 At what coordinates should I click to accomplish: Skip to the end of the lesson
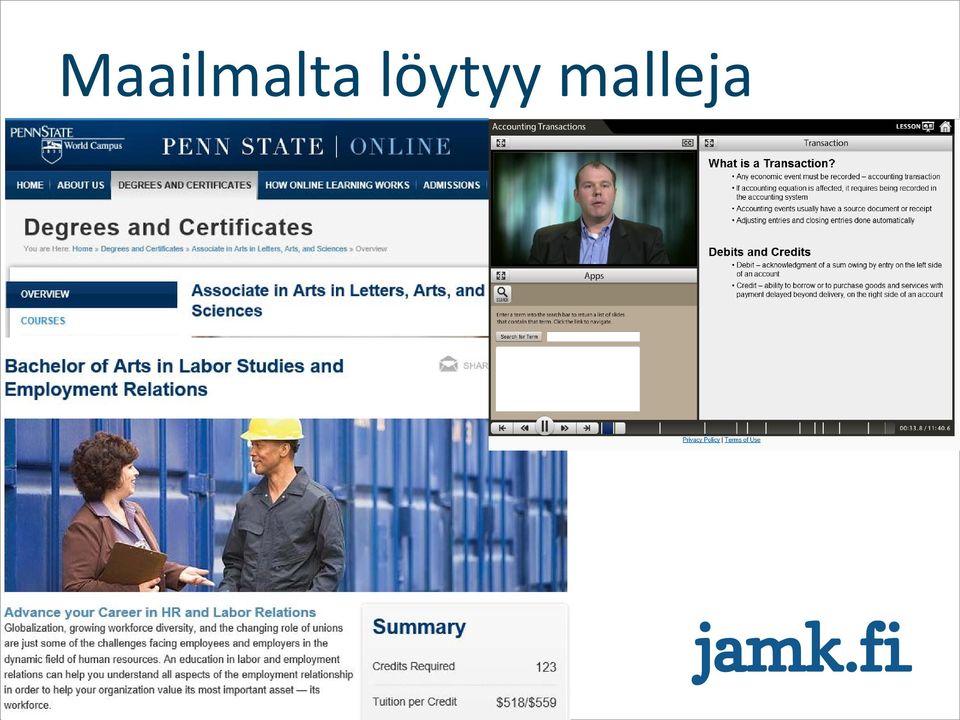click(x=587, y=428)
